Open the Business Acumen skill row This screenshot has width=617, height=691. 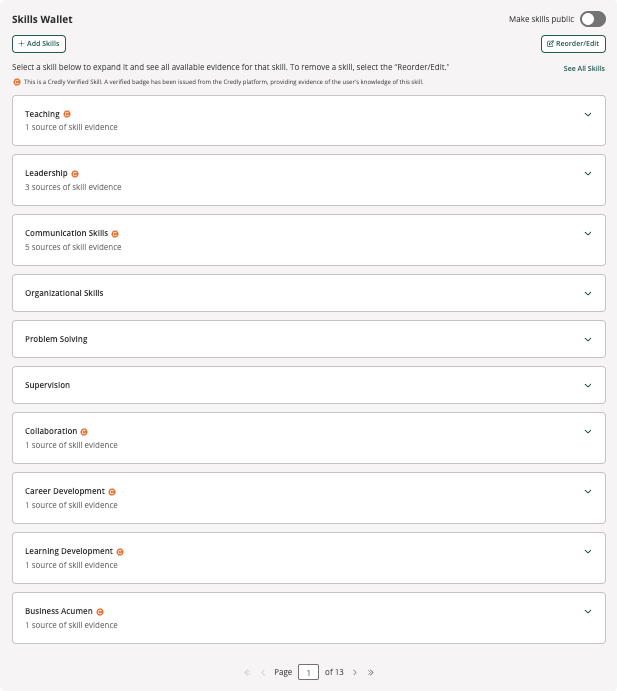pos(309,618)
